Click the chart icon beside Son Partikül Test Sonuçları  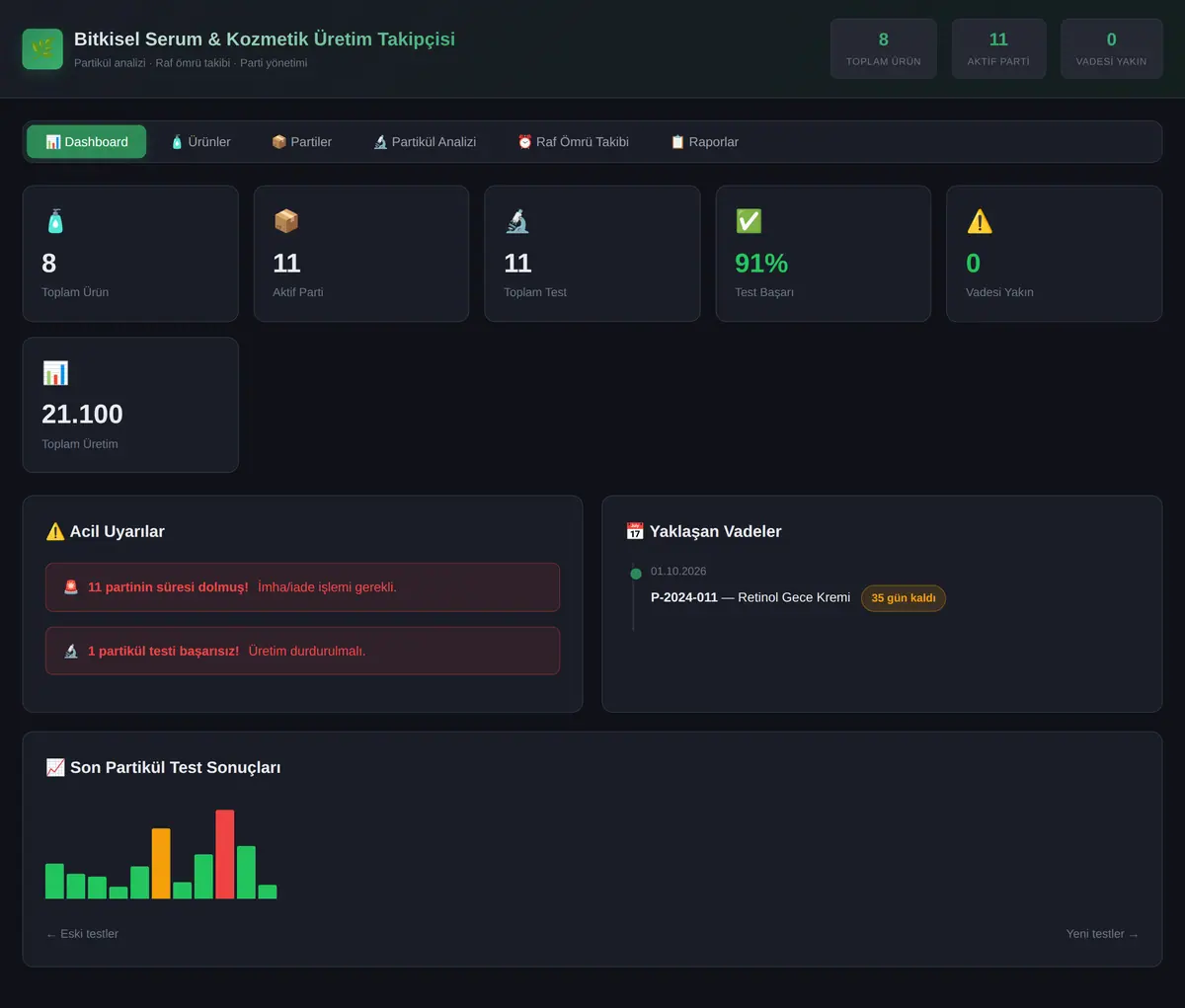(x=55, y=767)
